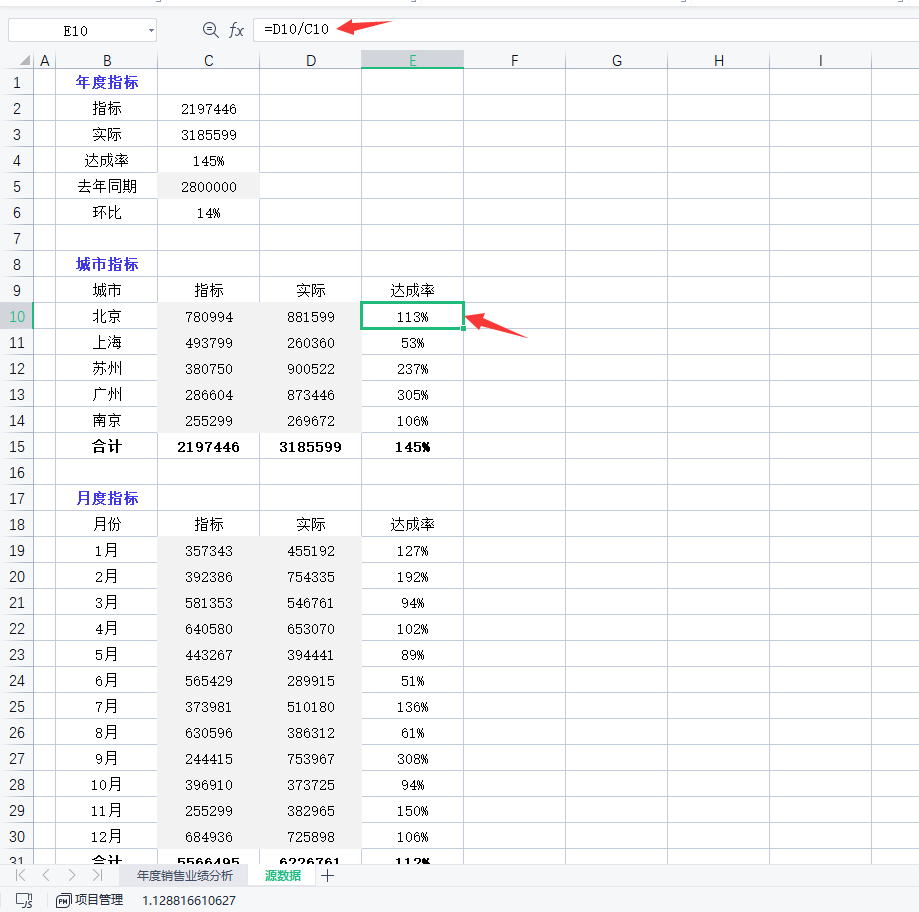The height and width of the screenshot is (912, 919).
Task: Click next sheet navigation arrow
Action: click(72, 875)
